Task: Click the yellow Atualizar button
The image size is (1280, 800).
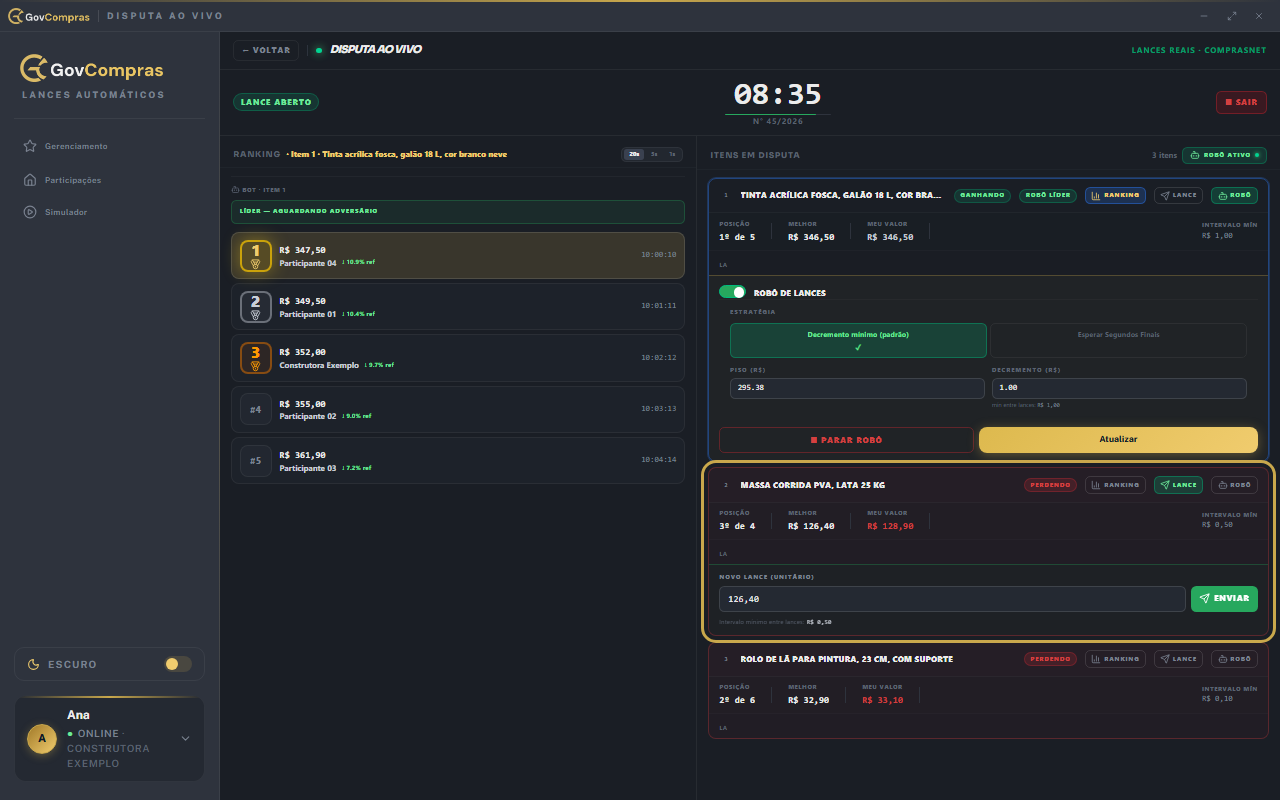Action: pyautogui.click(x=1118, y=440)
